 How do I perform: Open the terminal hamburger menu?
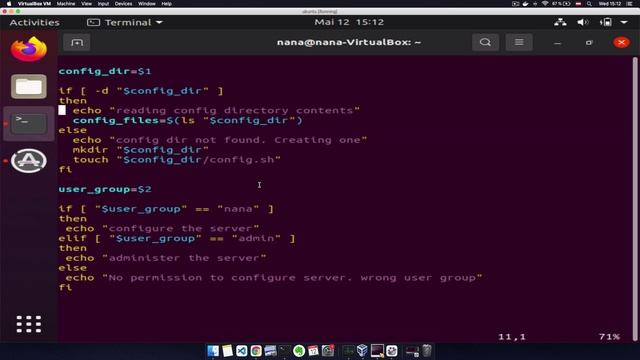pos(519,42)
